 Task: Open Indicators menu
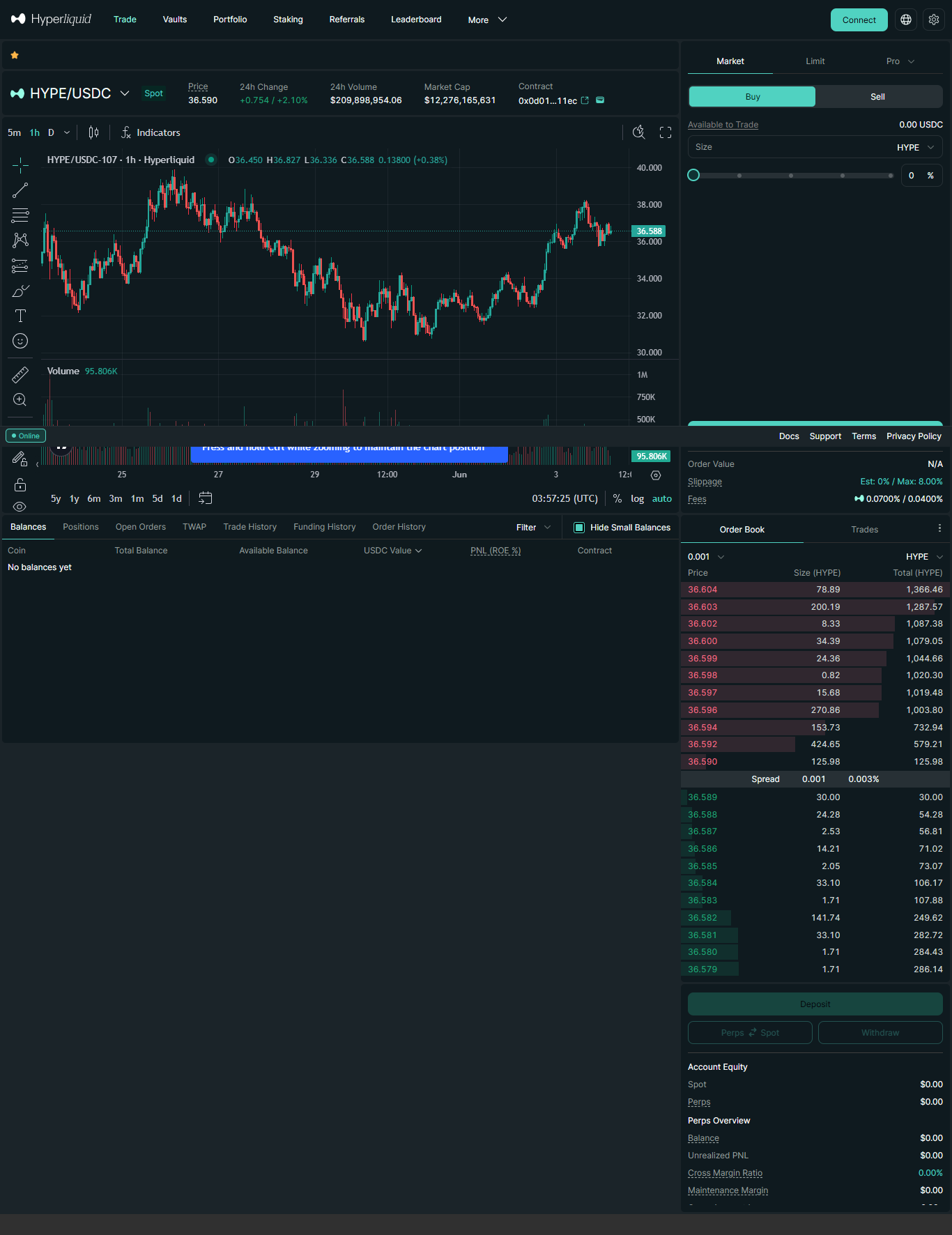pos(151,132)
